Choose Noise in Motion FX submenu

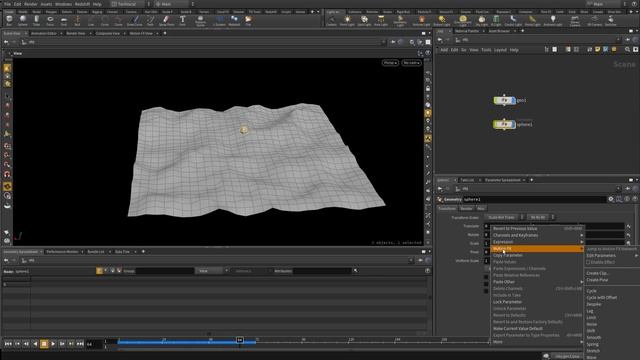click(x=591, y=324)
